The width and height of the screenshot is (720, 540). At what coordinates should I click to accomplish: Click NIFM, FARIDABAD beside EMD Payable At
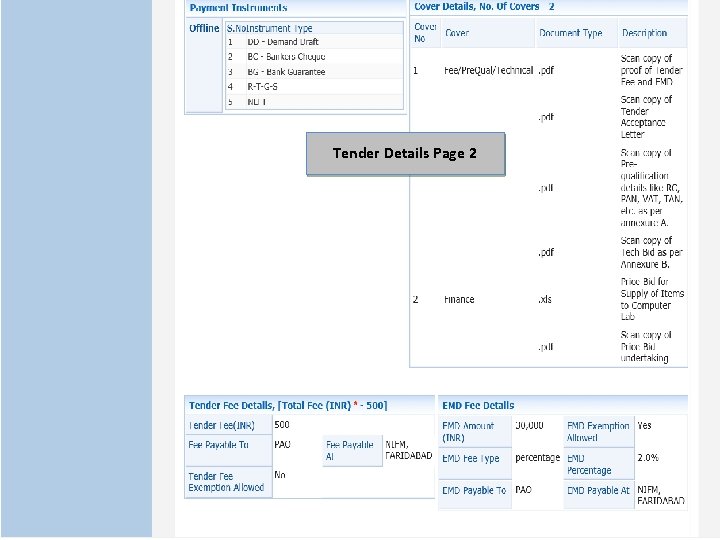(x=661, y=495)
